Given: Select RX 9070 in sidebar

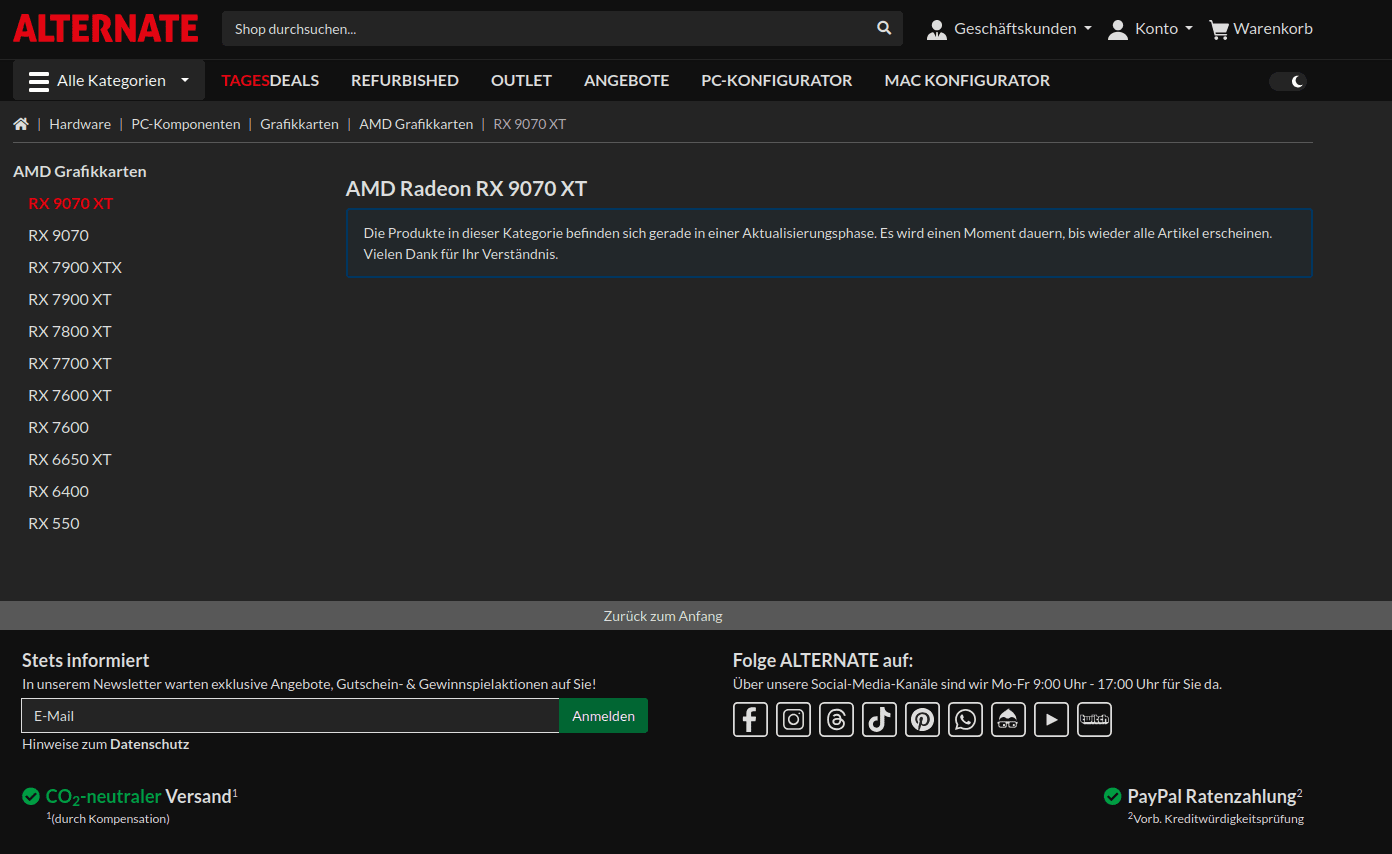Looking at the screenshot, I should (58, 235).
